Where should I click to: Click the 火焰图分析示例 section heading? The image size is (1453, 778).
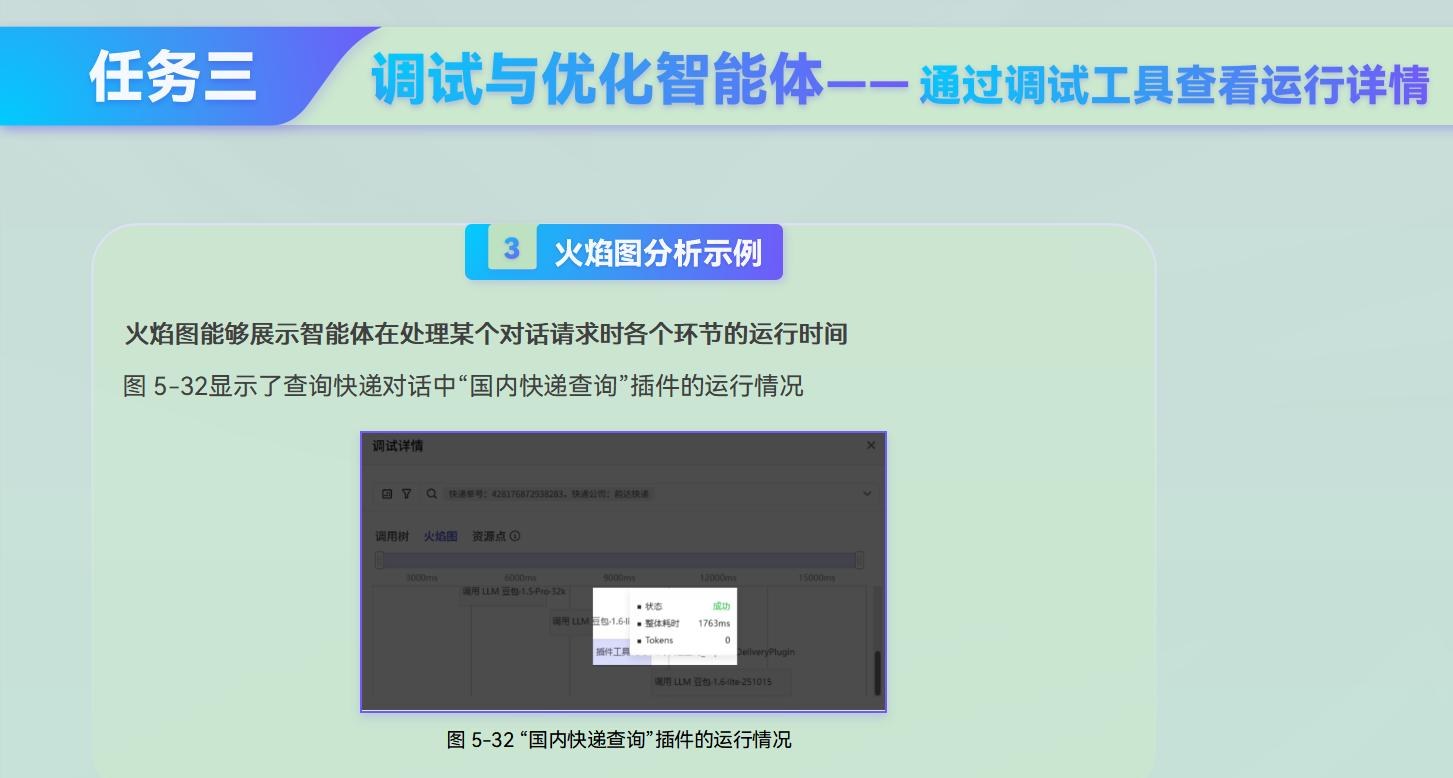click(658, 253)
